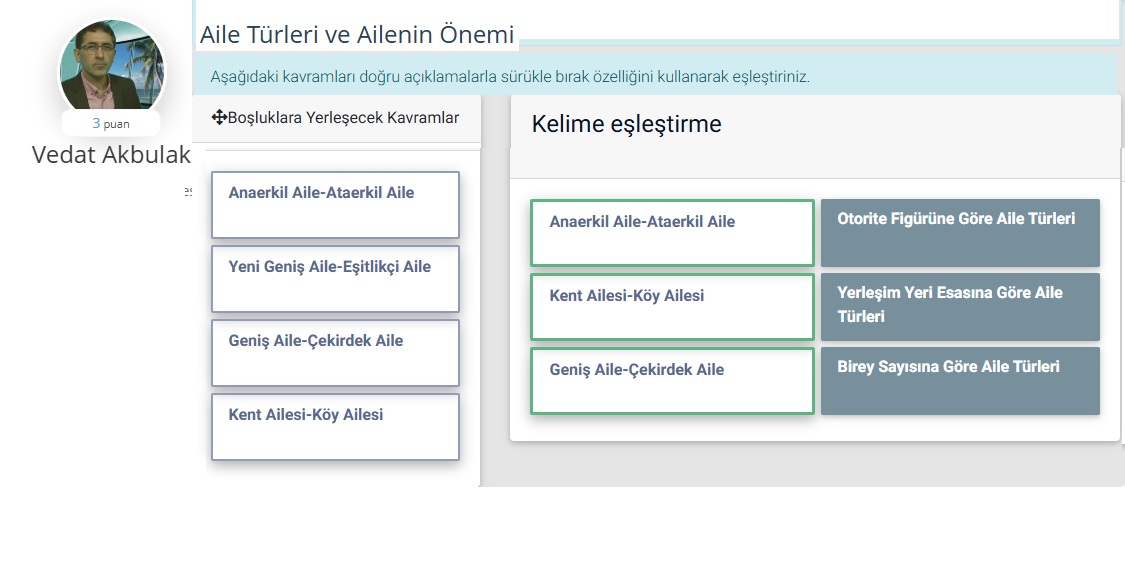The height and width of the screenshot is (563, 1125).
Task: Select Anaerkil Aile-Ataerkil Aile in the concepts list
Action: click(x=335, y=204)
